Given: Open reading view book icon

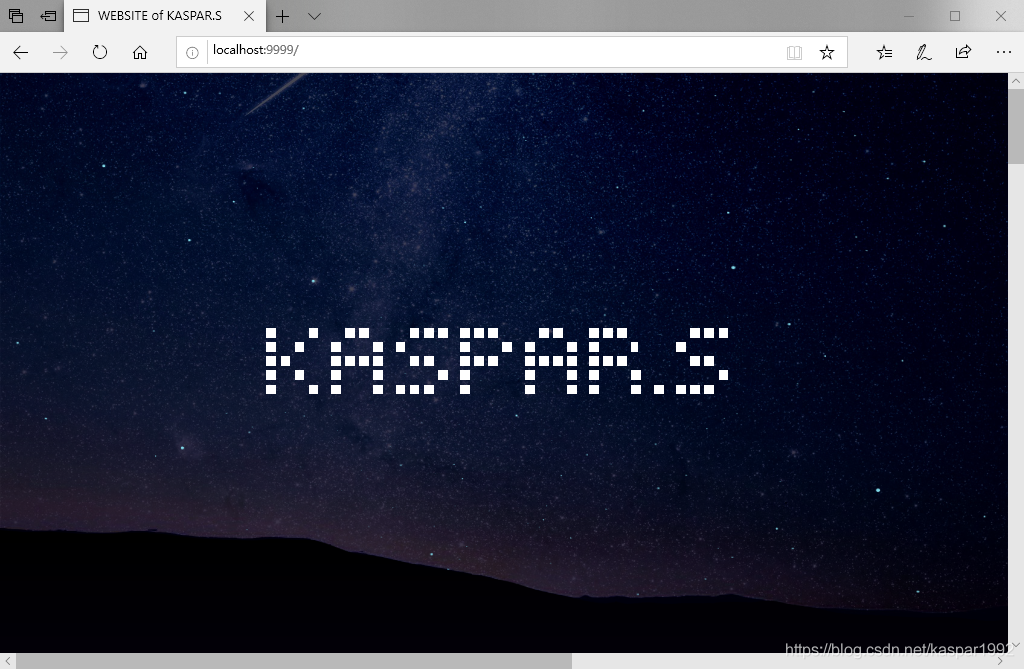Looking at the screenshot, I should tap(794, 53).
